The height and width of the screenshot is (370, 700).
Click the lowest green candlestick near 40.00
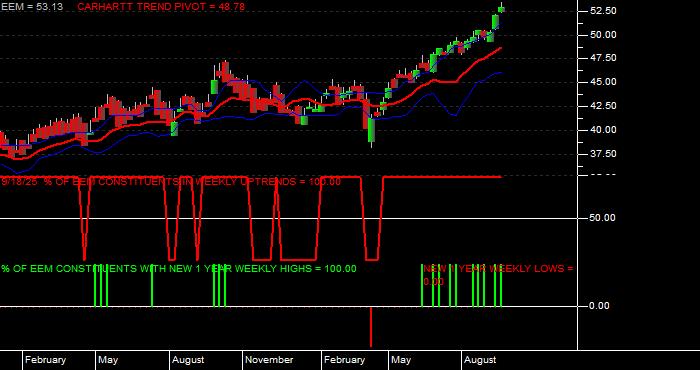(x=371, y=131)
